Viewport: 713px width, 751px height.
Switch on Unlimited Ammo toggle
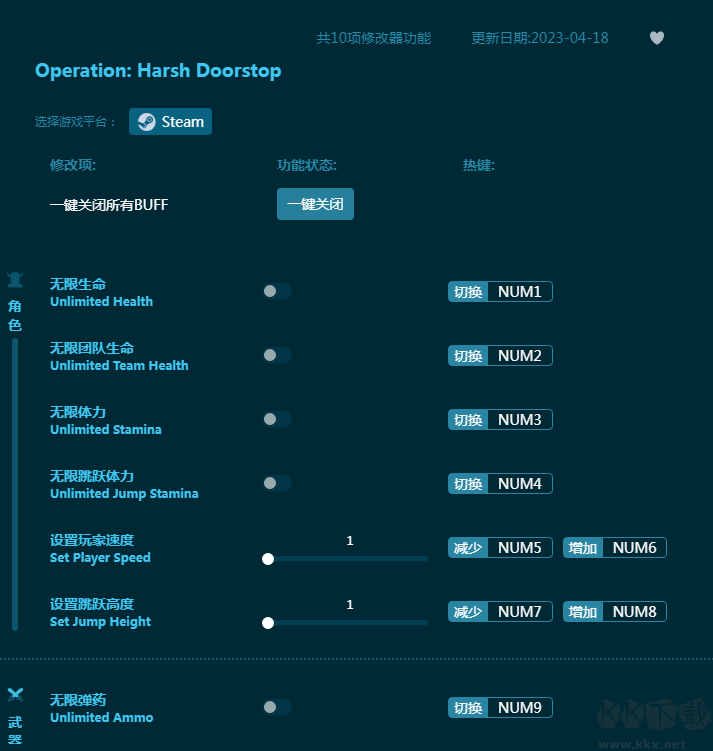tap(277, 707)
